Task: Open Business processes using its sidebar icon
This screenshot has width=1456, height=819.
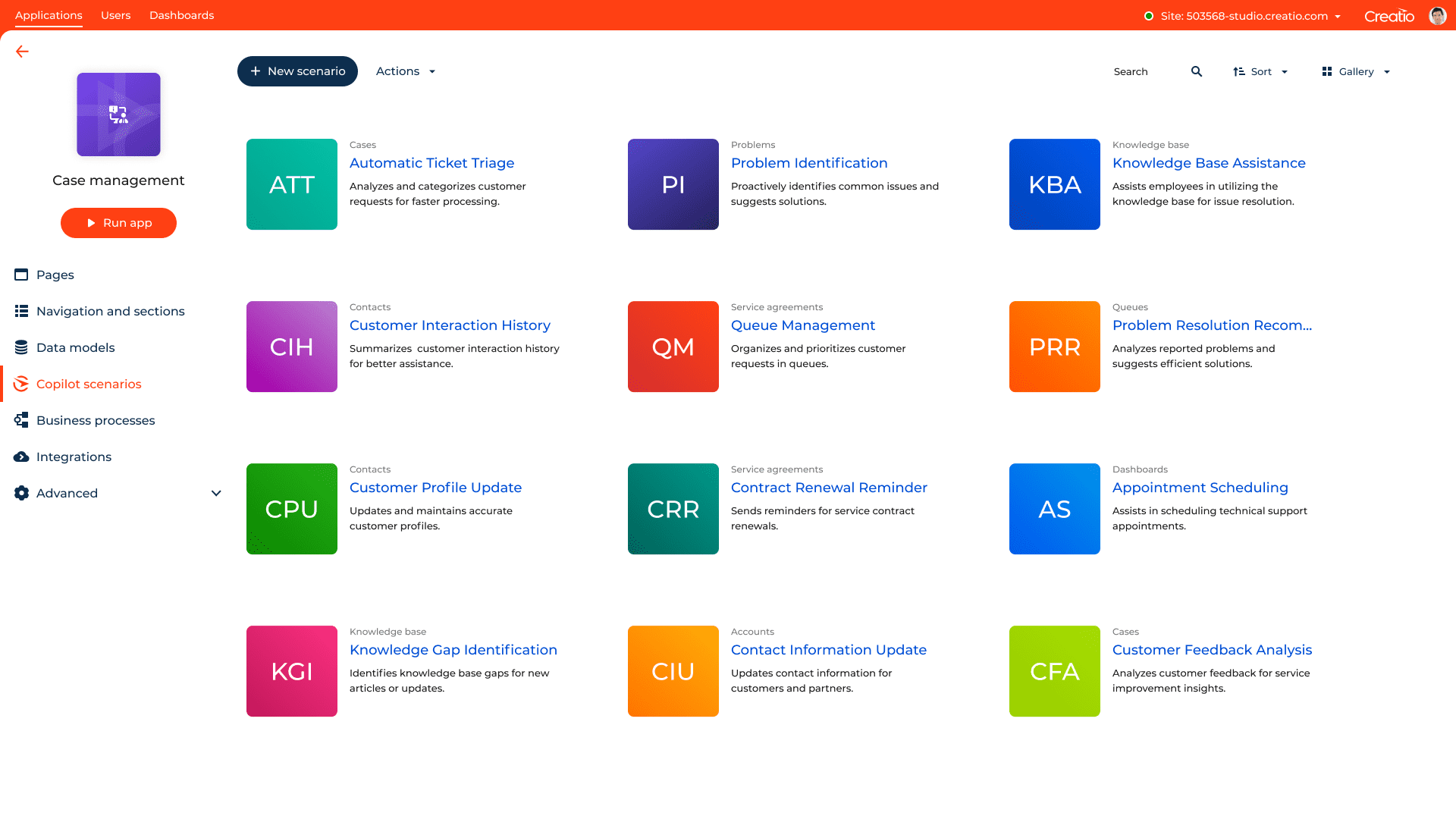Action: (20, 420)
